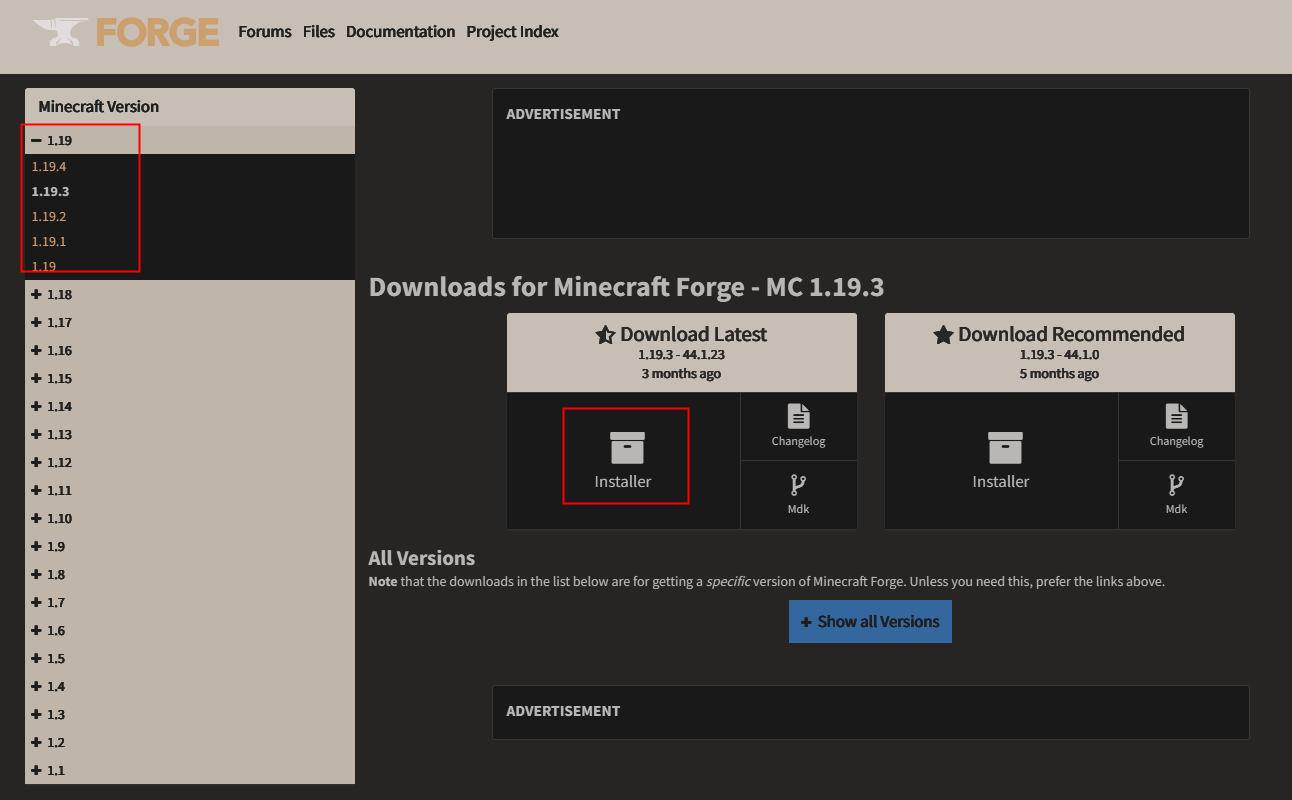Select Minecraft version 1.19.1
The image size is (1292, 800).
(x=49, y=241)
